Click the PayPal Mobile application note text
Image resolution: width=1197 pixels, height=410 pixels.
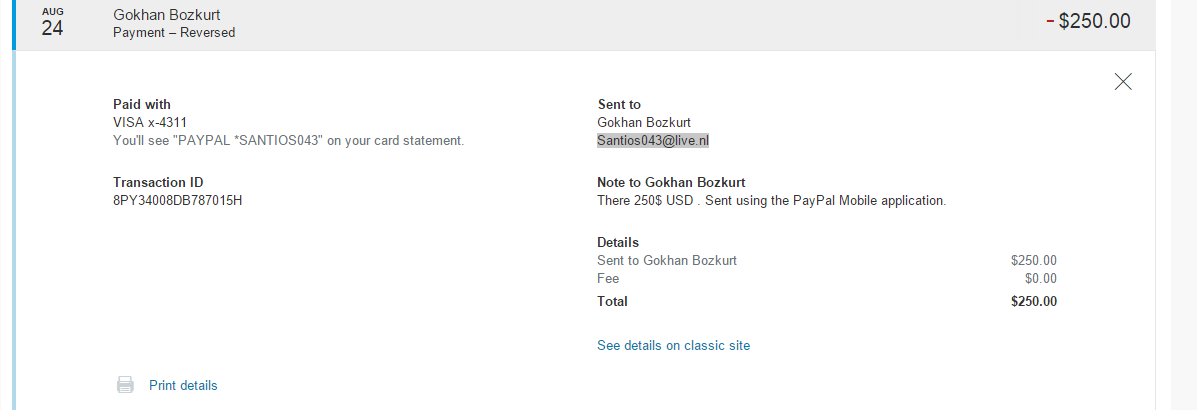tap(771, 200)
